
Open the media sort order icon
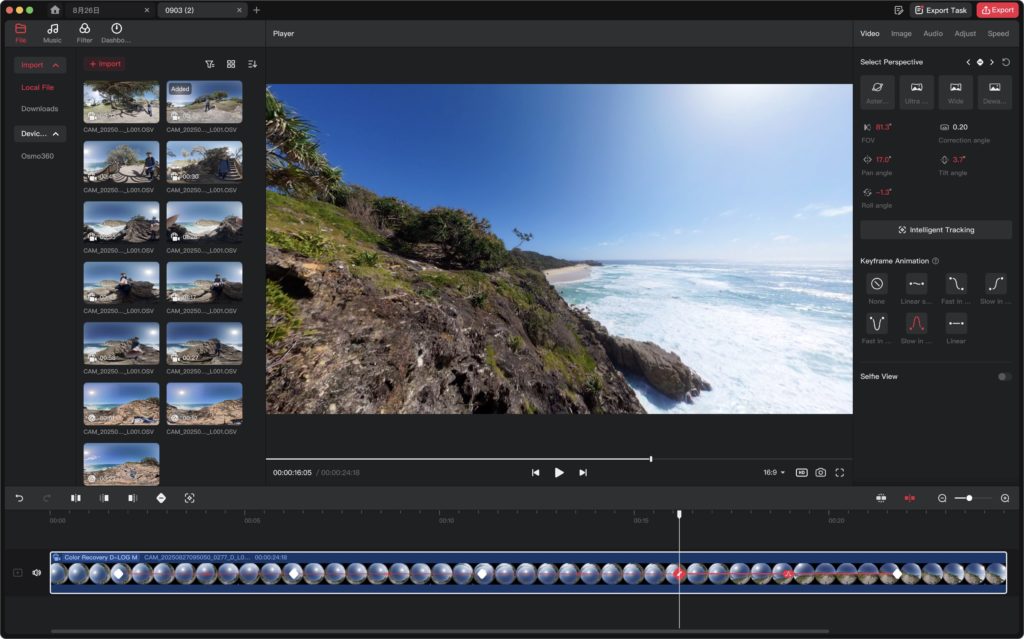252,64
